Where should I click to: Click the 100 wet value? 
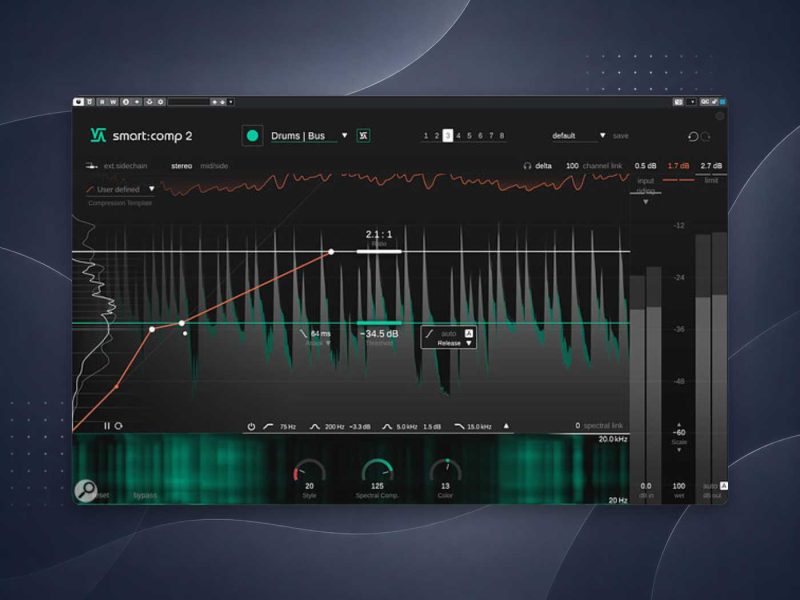click(679, 486)
